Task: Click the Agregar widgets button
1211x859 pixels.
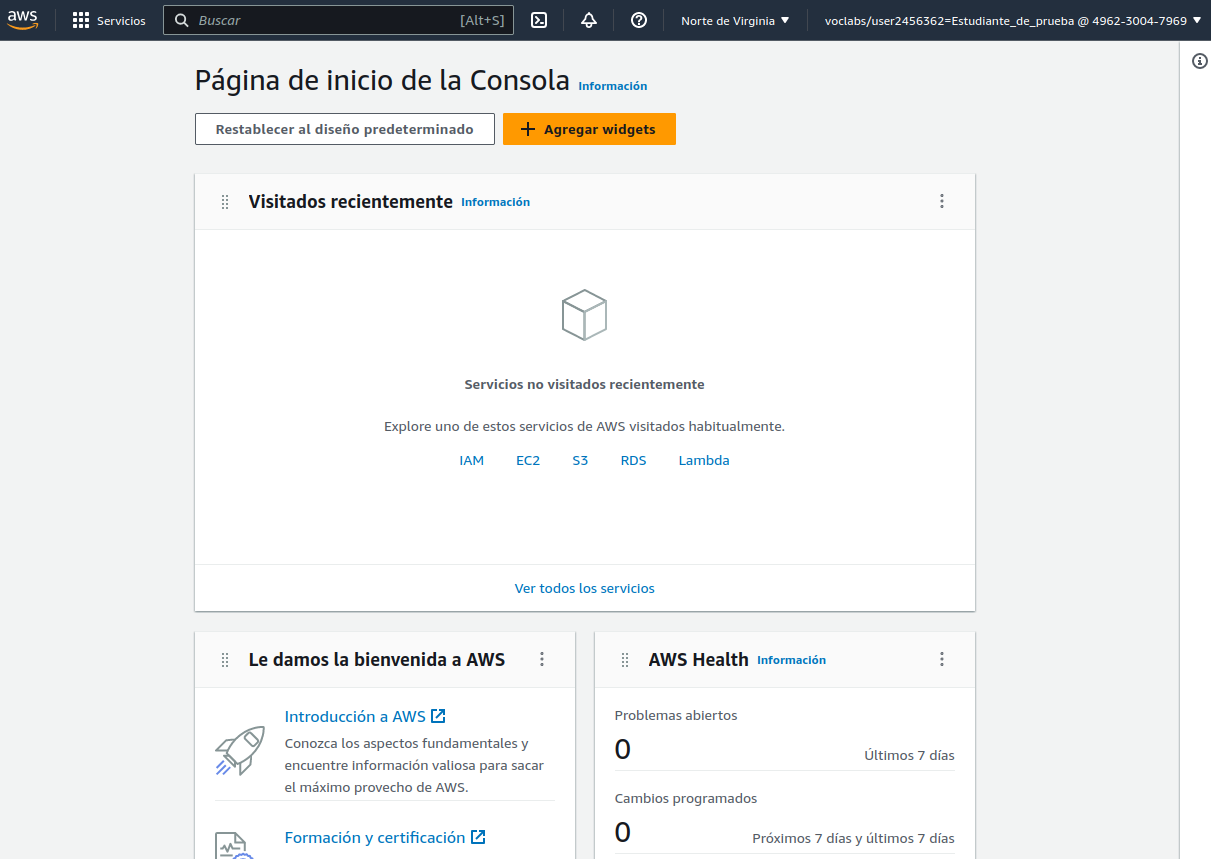Action: point(589,129)
